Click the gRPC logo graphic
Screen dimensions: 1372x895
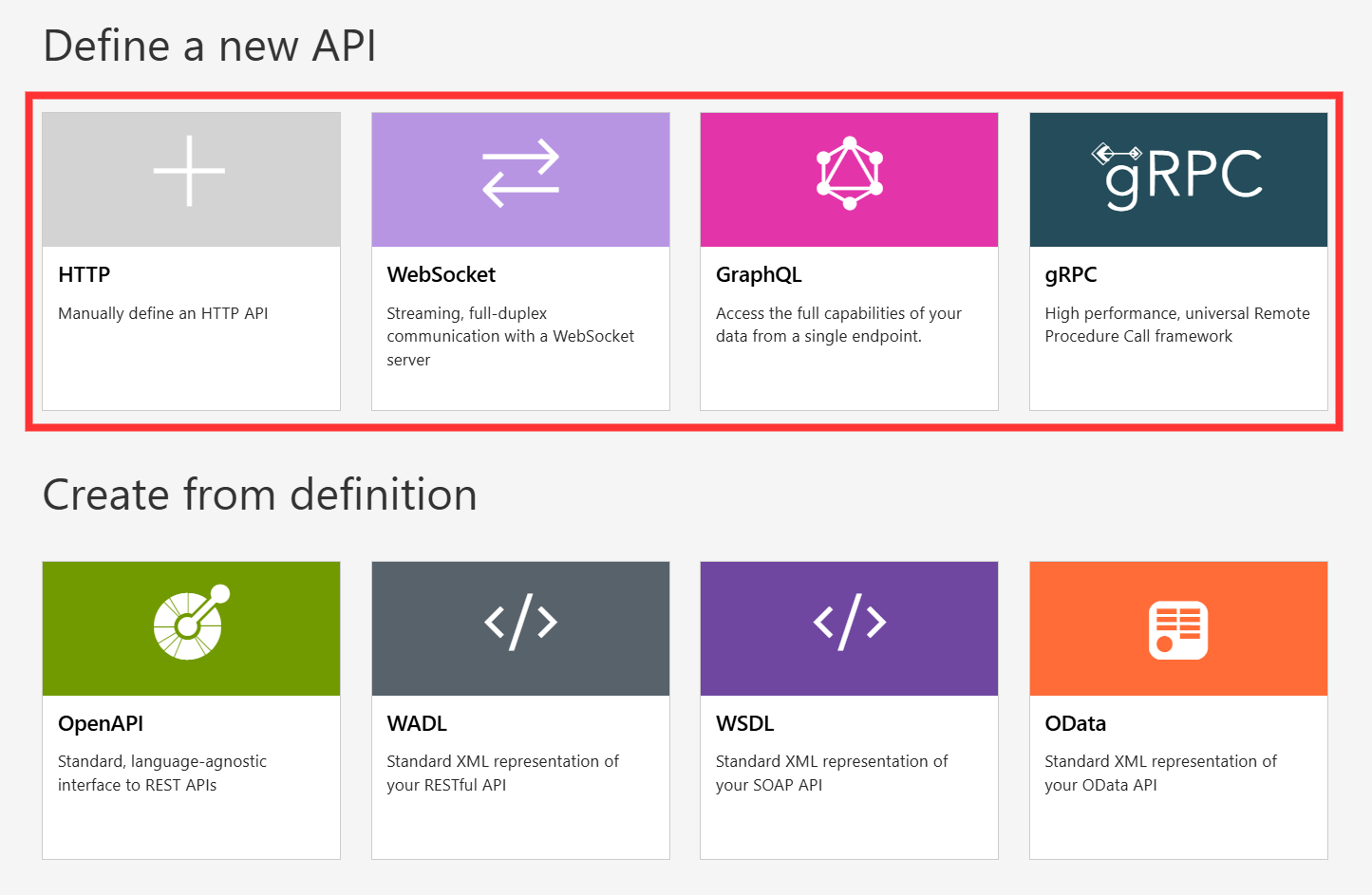(x=1177, y=175)
